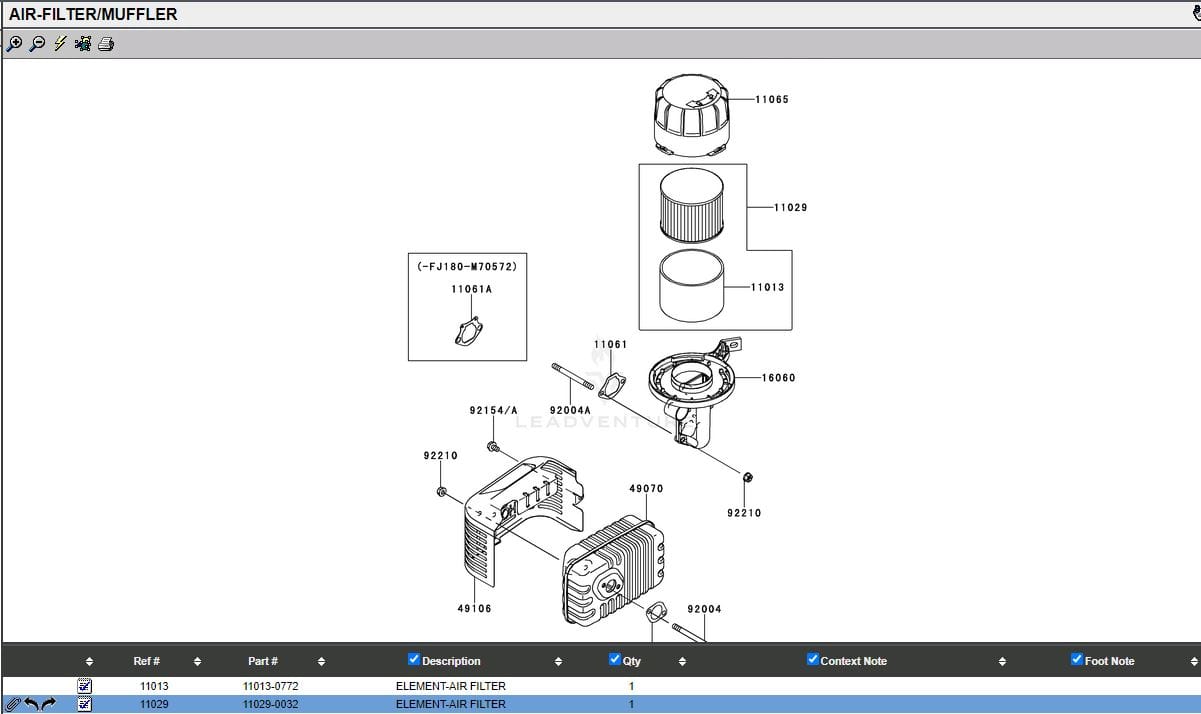Click the fit-to-window diagram icon
Image resolution: width=1201 pixels, height=714 pixels.
[x=83, y=44]
